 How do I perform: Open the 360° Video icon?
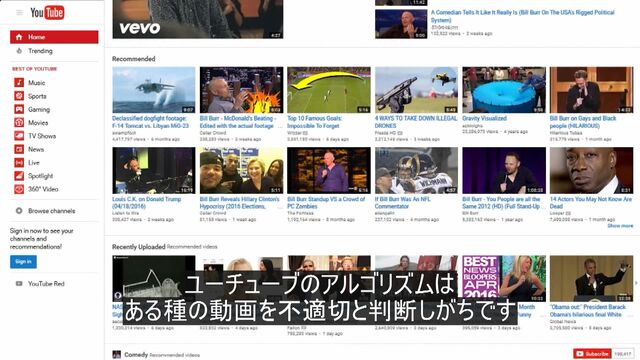coord(19,189)
